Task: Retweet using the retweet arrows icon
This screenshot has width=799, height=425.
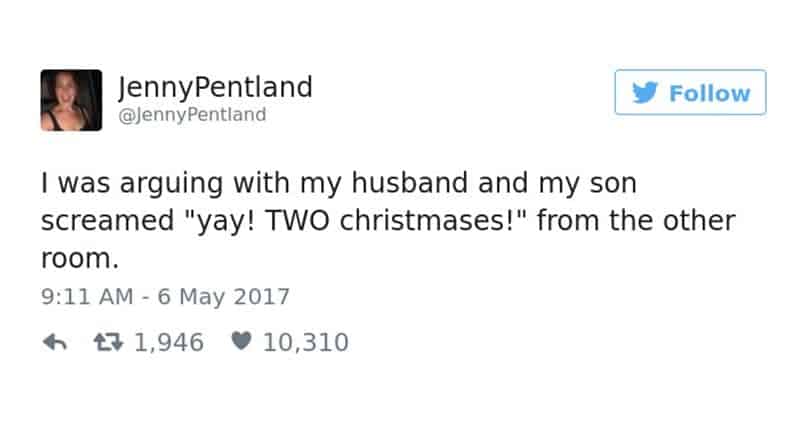Action: pyautogui.click(x=108, y=343)
